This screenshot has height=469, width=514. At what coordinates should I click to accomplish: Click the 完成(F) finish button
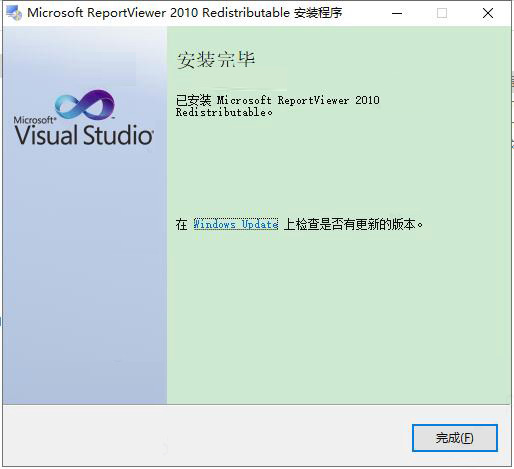pos(455,438)
